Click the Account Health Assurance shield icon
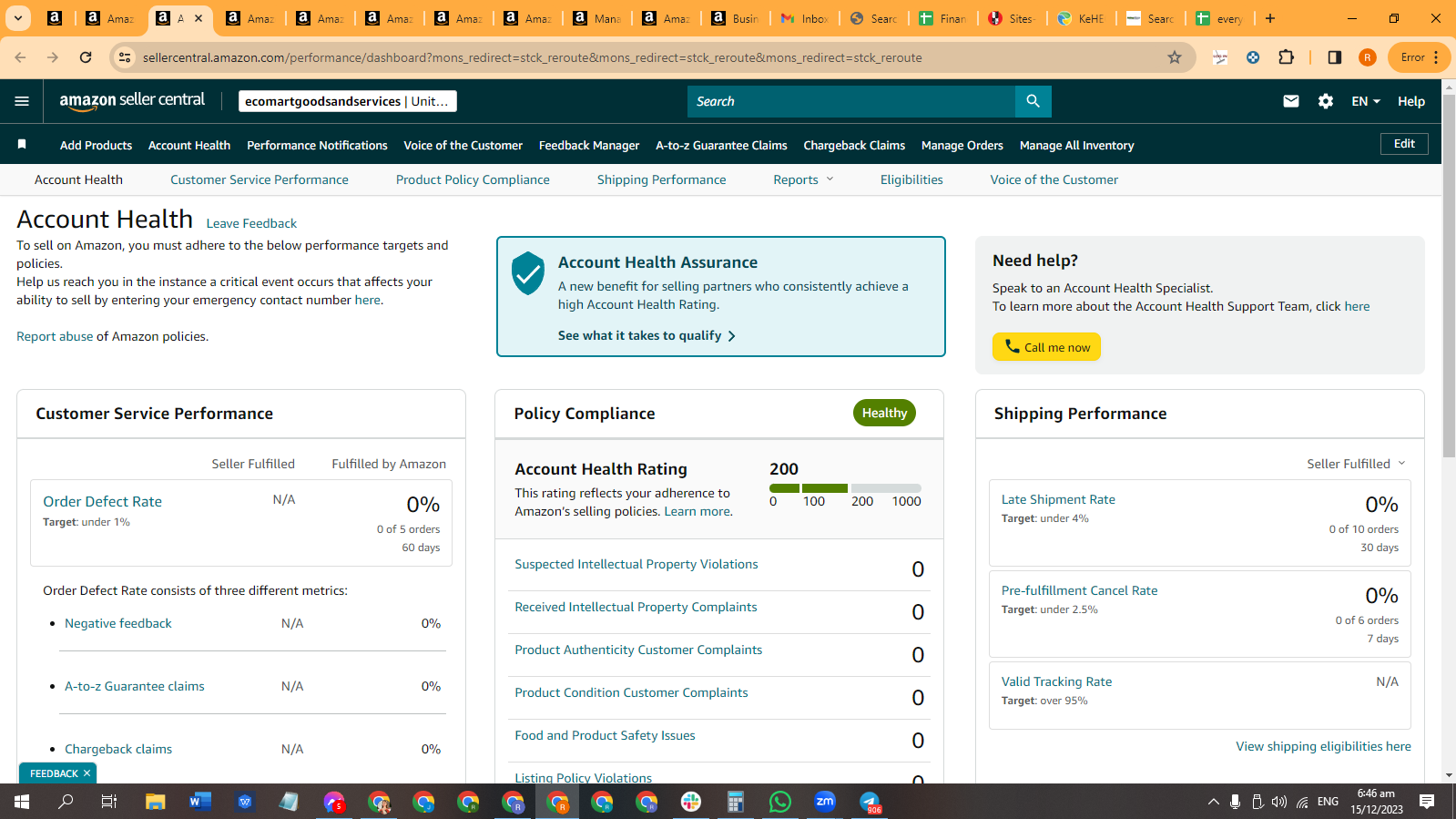This screenshot has height=819, width=1456. pyautogui.click(x=528, y=273)
